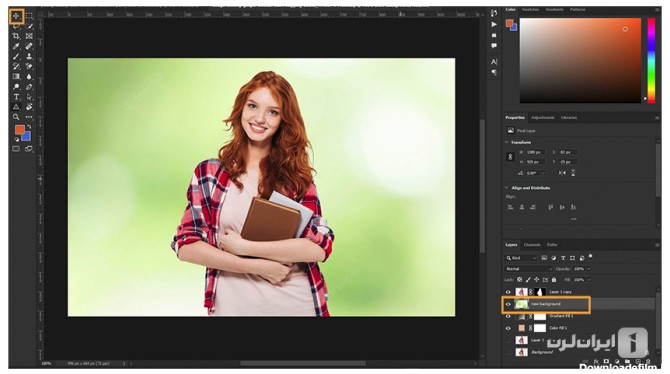Hide the Gradient Fill 1 layer
The height and width of the screenshot is (374, 670).
pos(508,316)
